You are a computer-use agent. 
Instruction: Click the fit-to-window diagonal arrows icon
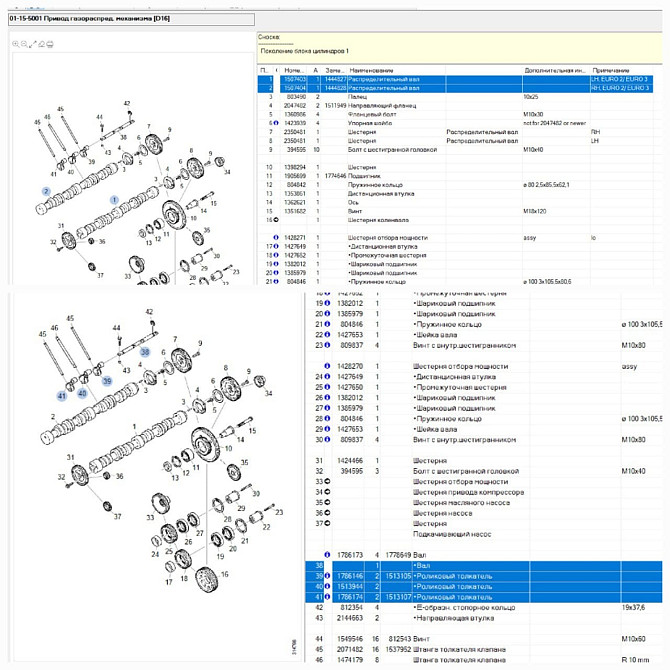pos(32,44)
